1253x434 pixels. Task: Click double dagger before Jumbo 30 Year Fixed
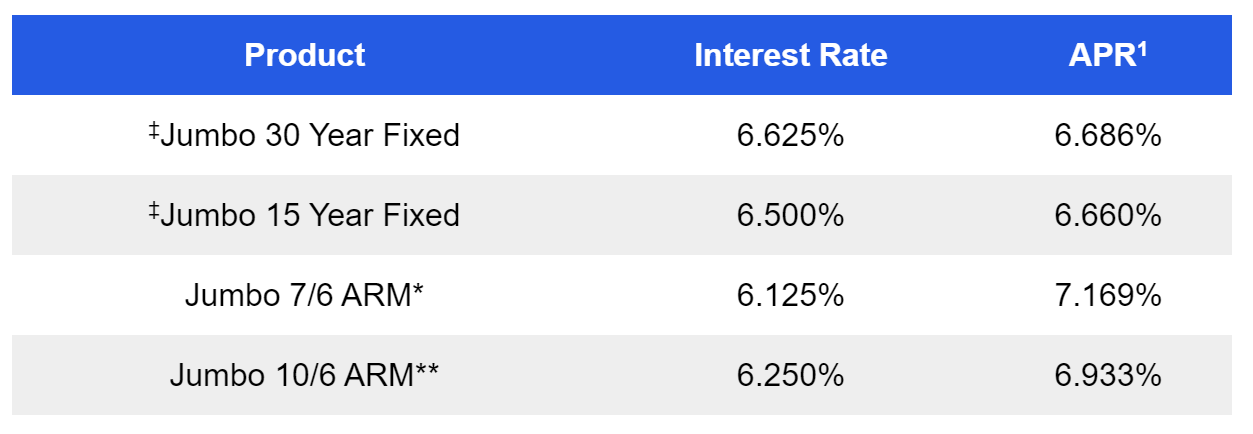click(154, 130)
